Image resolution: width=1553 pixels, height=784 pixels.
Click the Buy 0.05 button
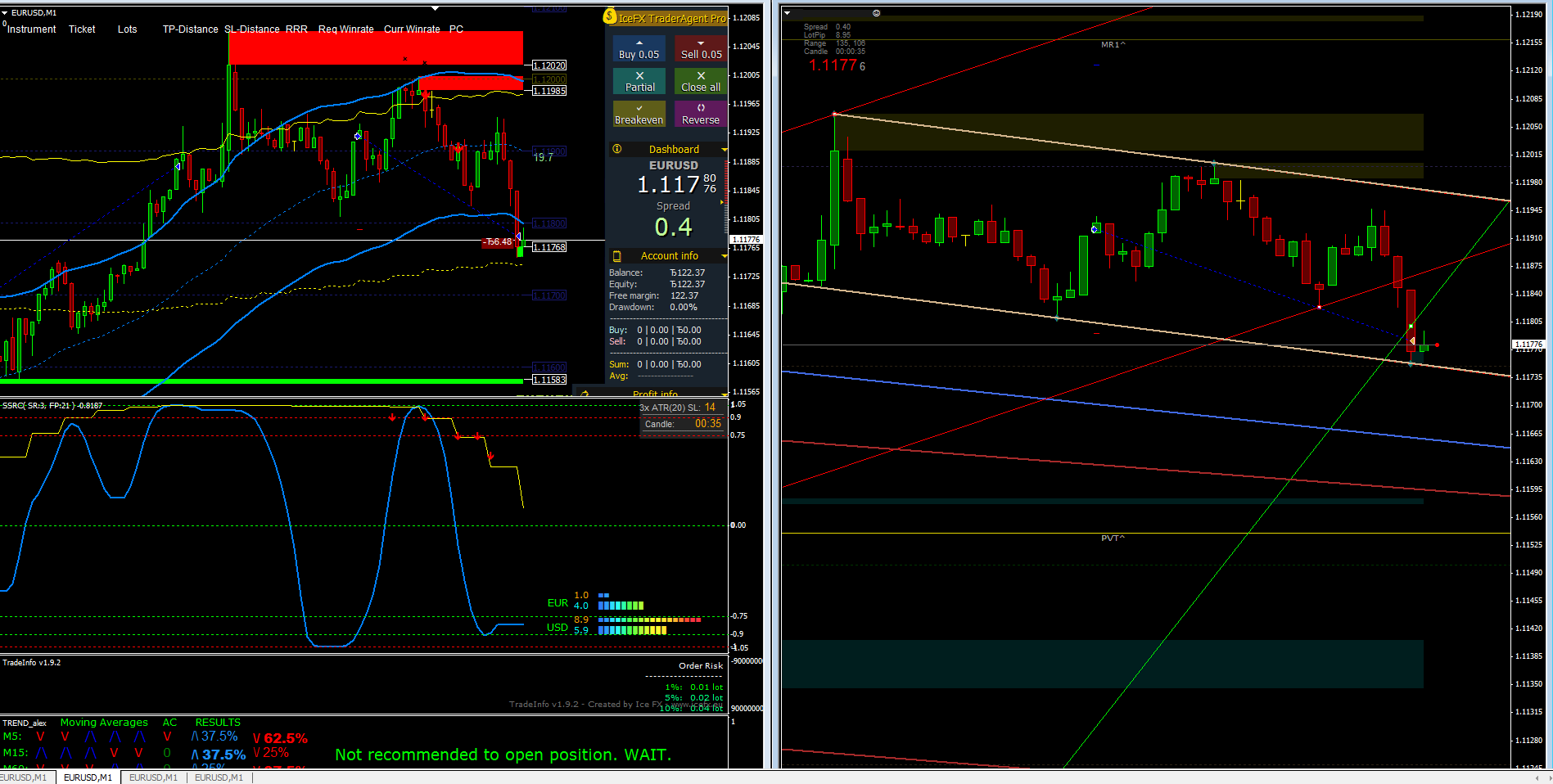pyautogui.click(x=639, y=48)
